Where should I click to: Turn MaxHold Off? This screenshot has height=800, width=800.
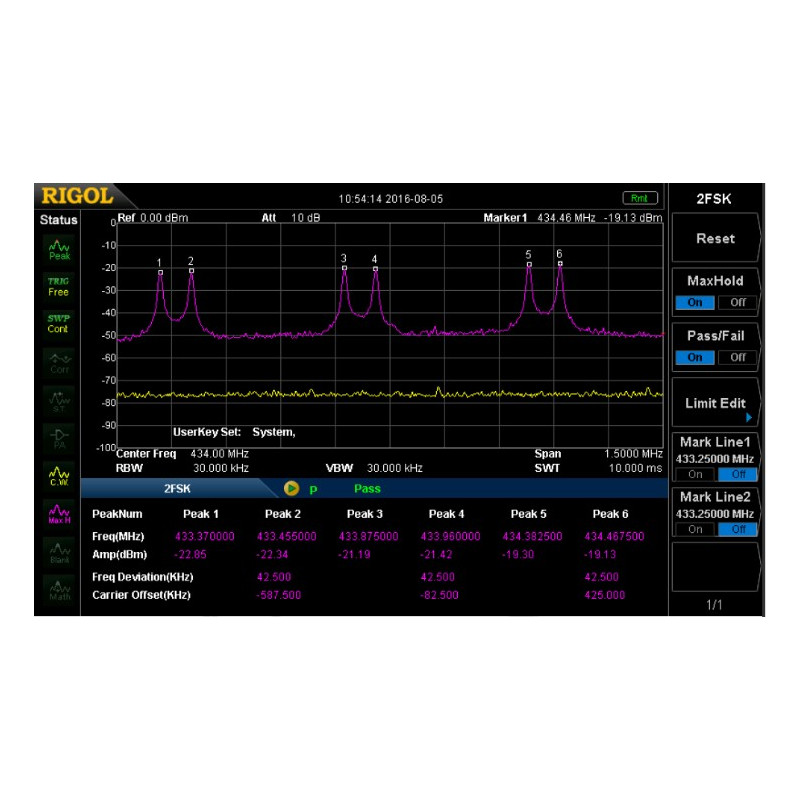[x=737, y=302]
